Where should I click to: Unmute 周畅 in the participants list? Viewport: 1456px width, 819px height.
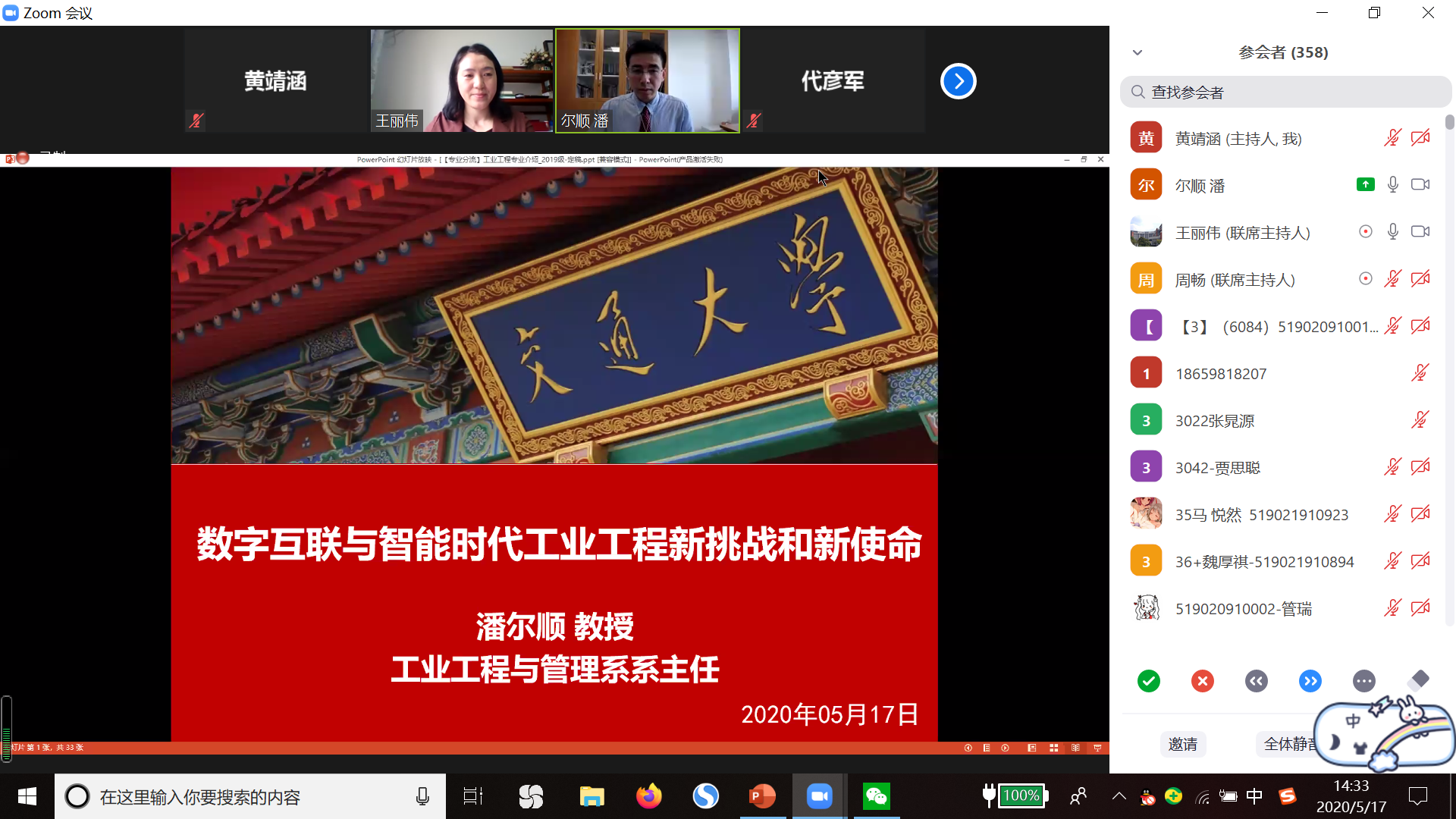pyautogui.click(x=1392, y=278)
